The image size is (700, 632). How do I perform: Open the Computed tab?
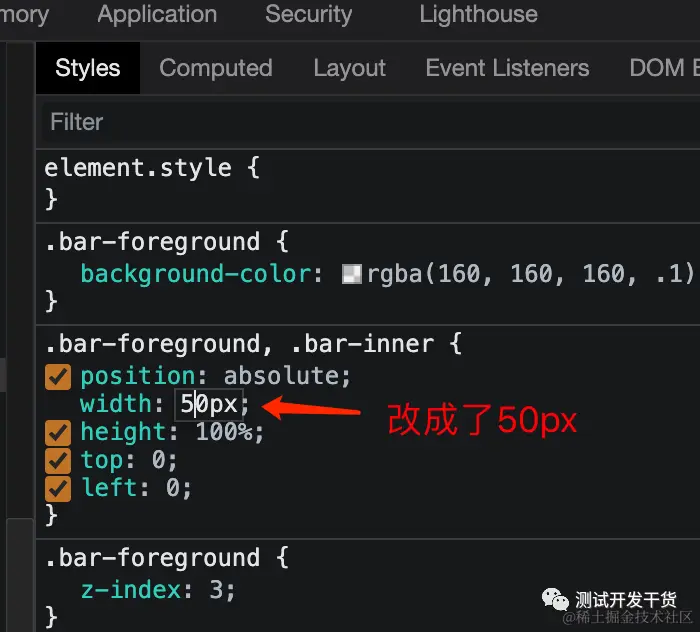click(216, 68)
